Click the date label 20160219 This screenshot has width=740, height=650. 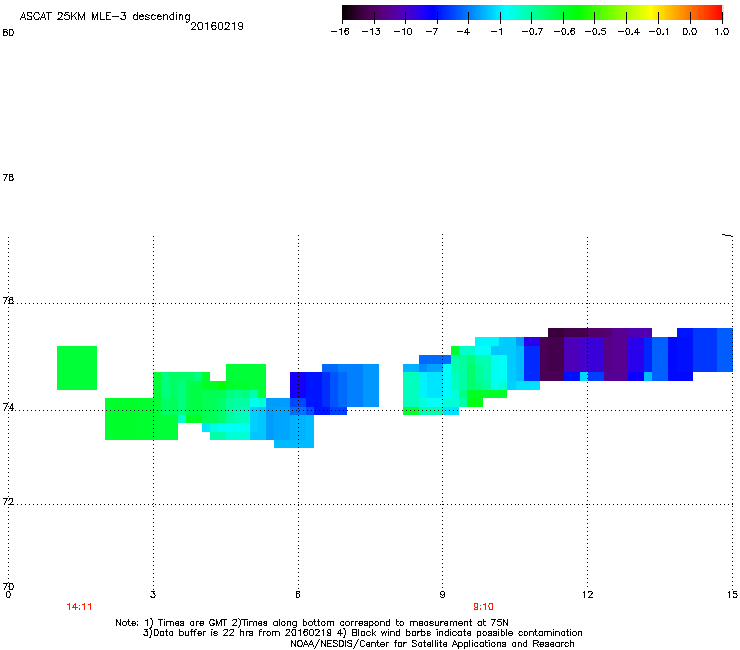[x=217, y=26]
